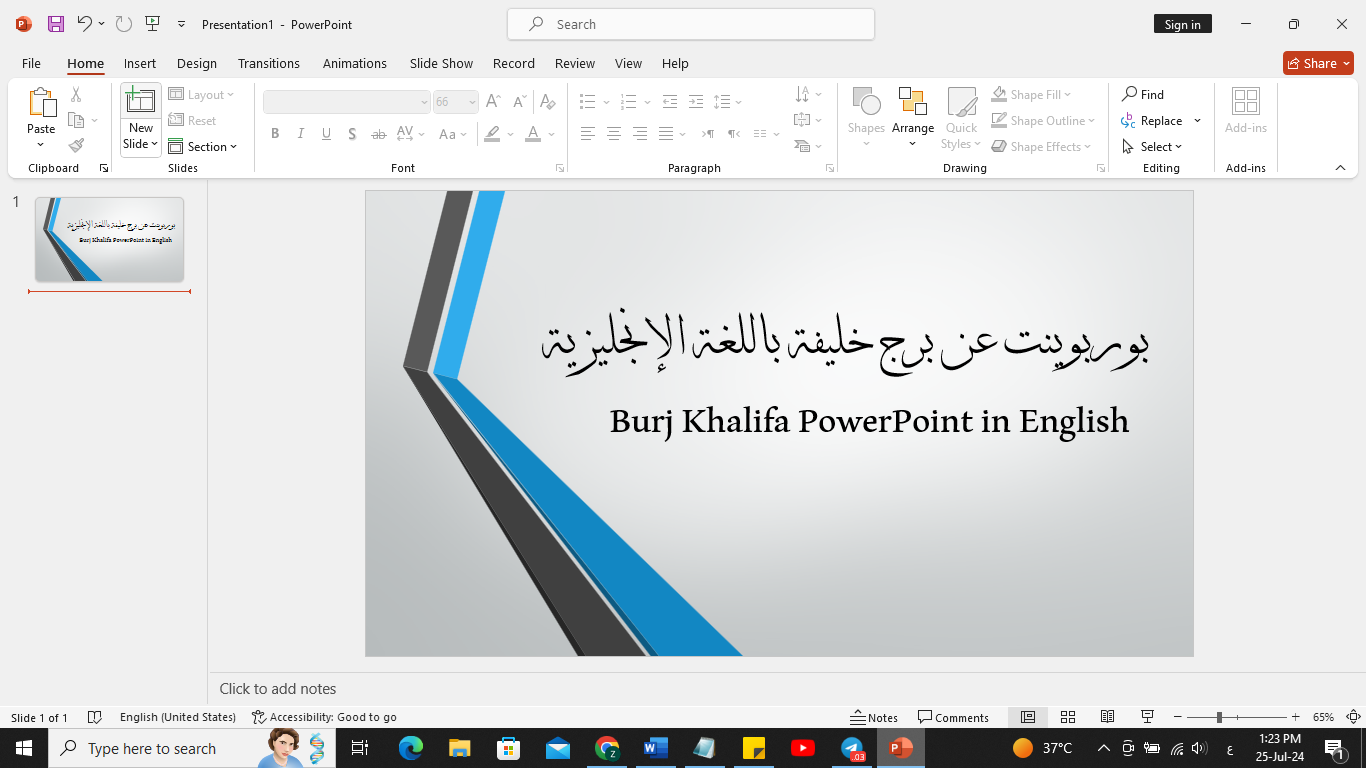The height and width of the screenshot is (768, 1366).
Task: Click to add notes field
Action: (x=787, y=688)
